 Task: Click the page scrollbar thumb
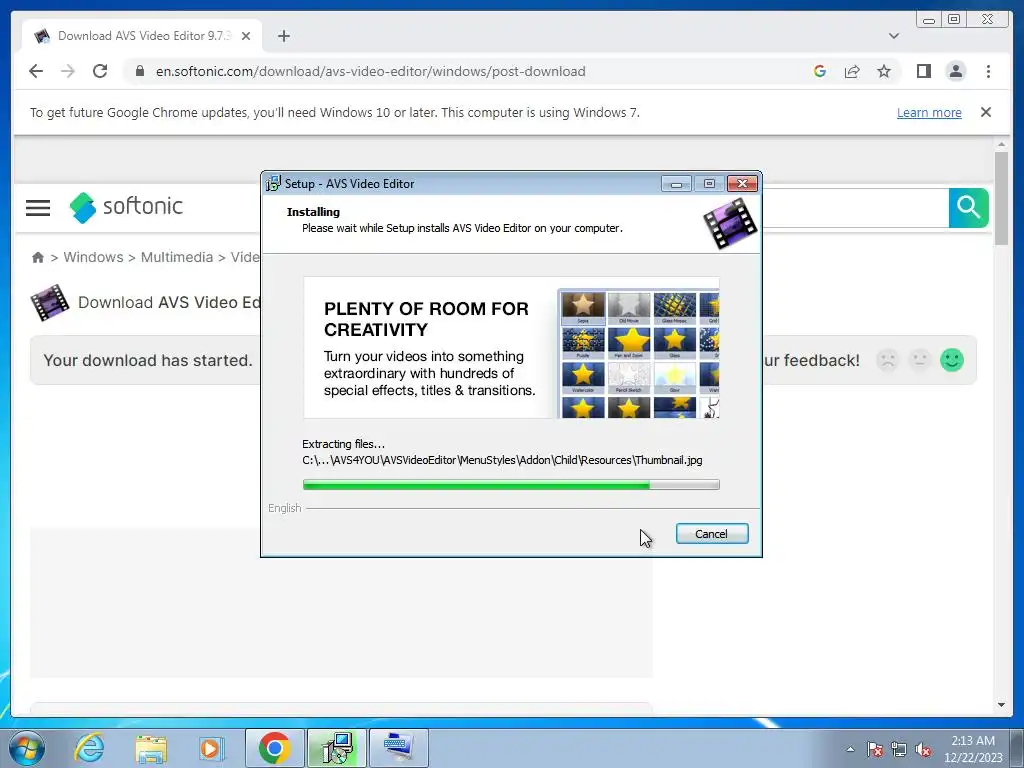(x=1001, y=198)
